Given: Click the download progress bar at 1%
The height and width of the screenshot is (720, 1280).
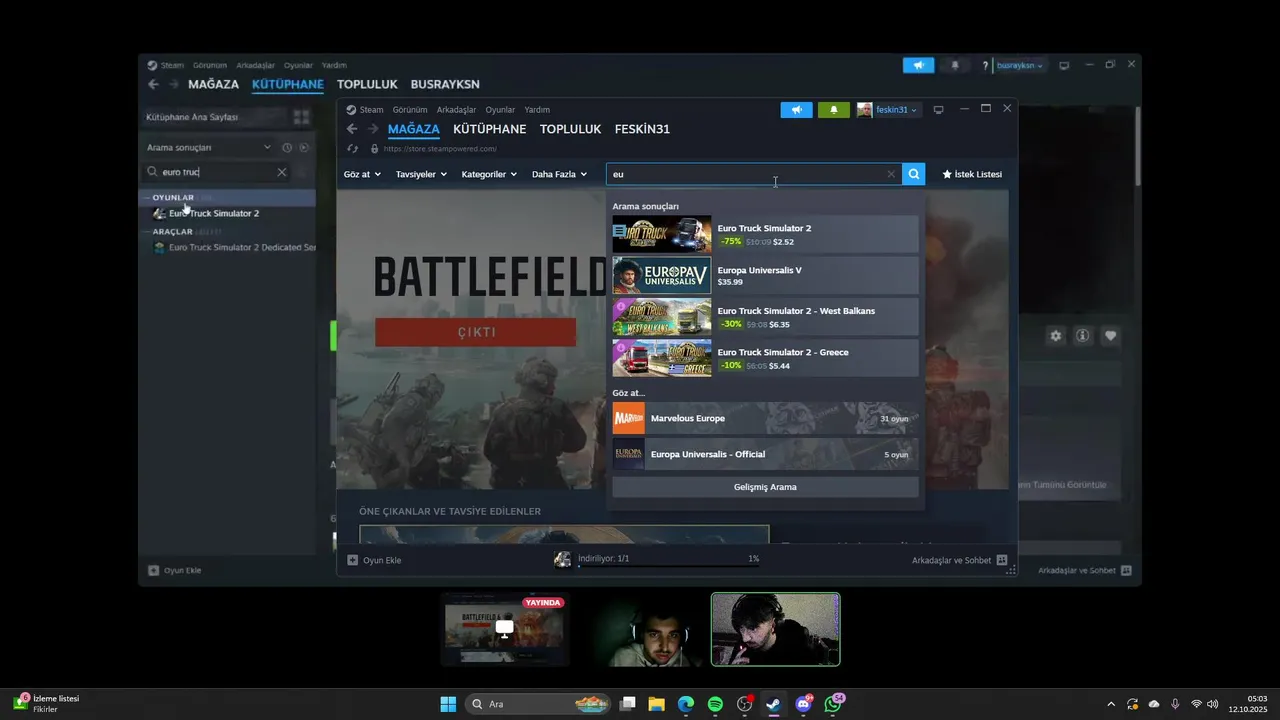Looking at the screenshot, I should (x=668, y=566).
